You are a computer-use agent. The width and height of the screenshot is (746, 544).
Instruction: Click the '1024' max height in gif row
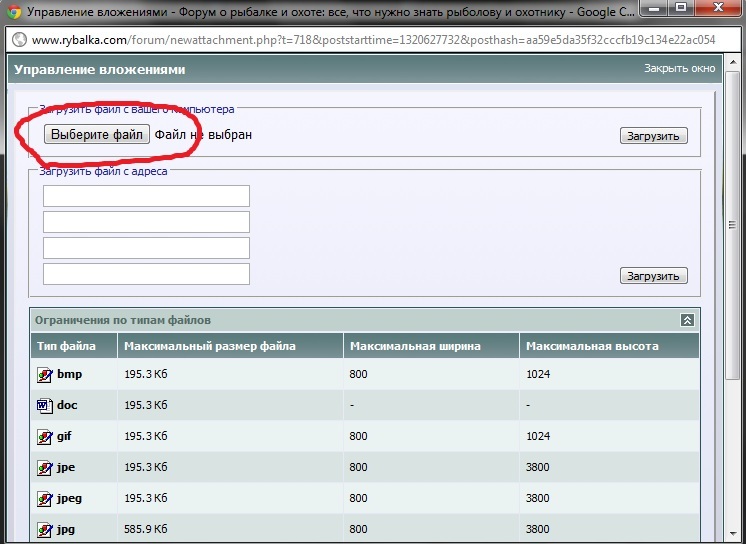tap(538, 436)
